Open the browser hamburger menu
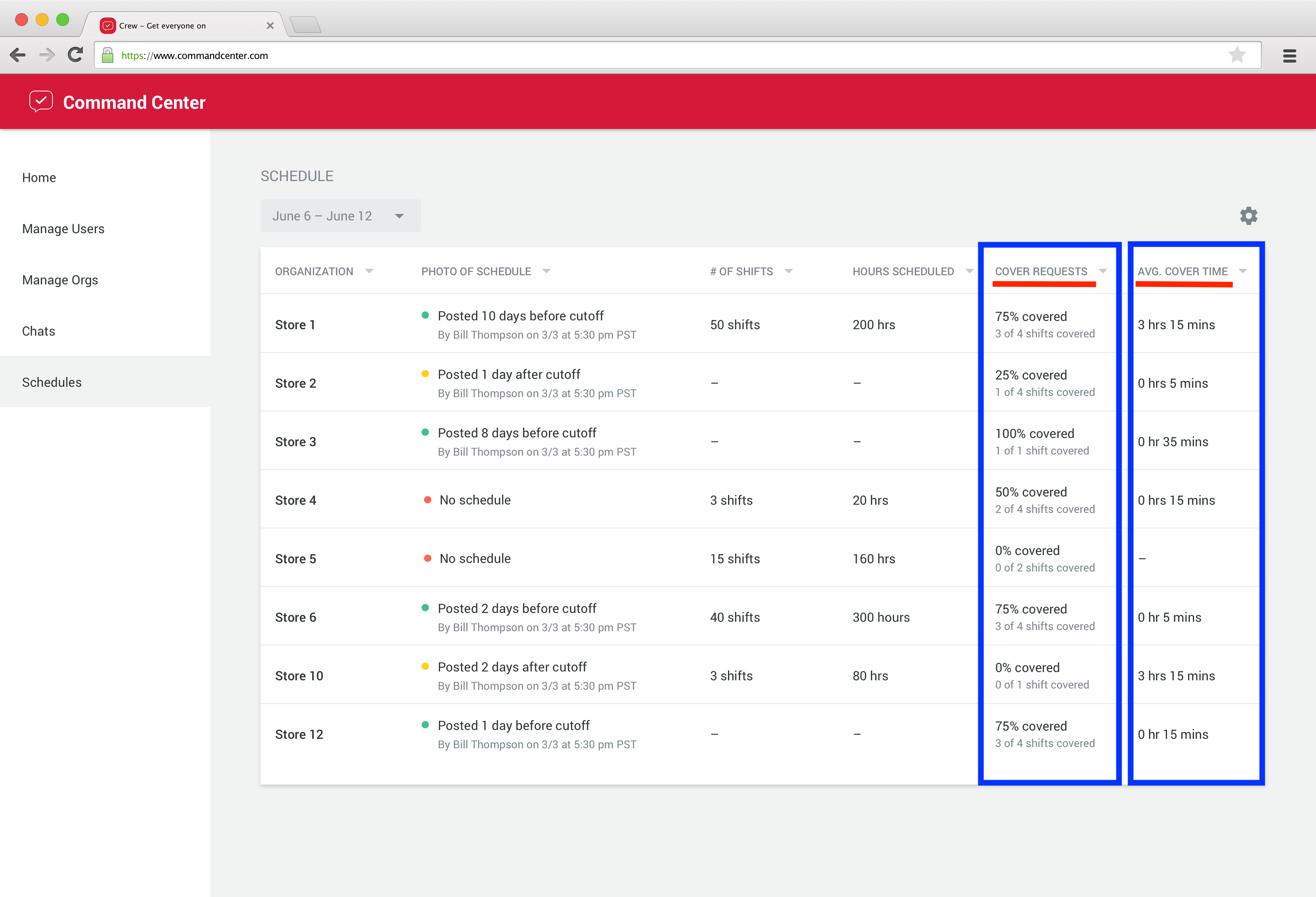The height and width of the screenshot is (897, 1316). [x=1289, y=56]
